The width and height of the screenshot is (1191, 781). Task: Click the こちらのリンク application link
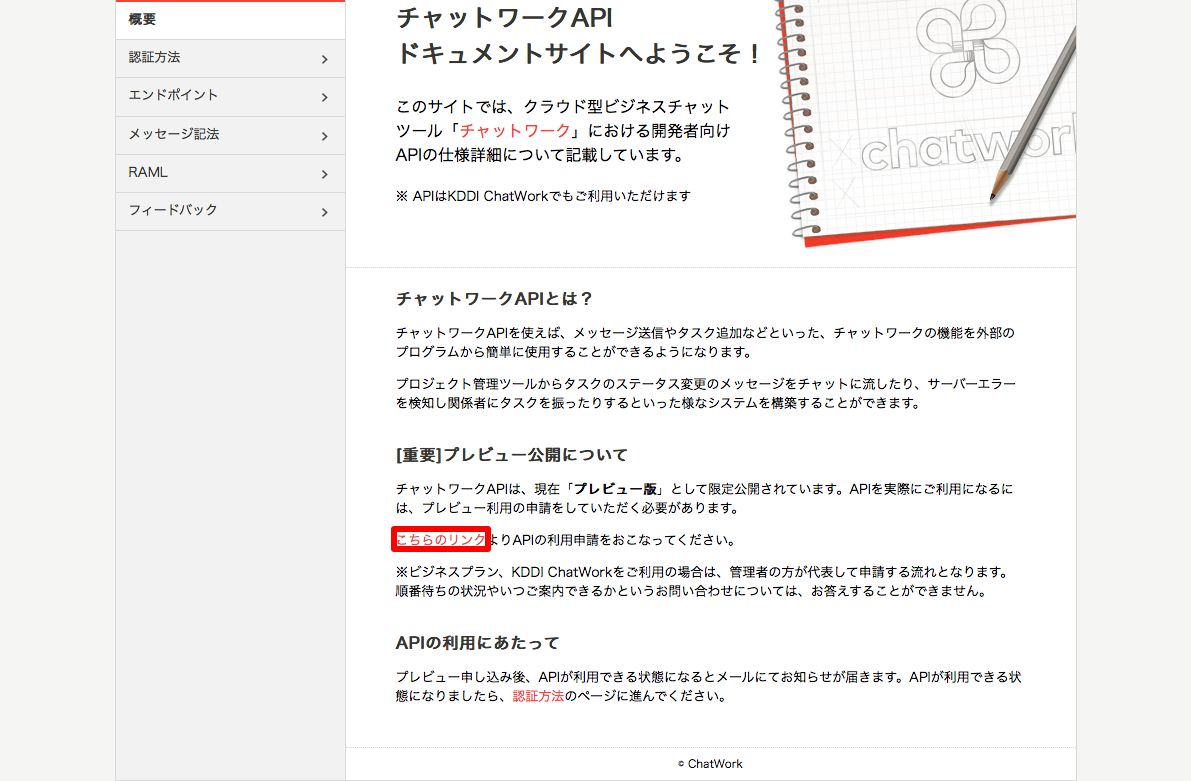point(441,540)
